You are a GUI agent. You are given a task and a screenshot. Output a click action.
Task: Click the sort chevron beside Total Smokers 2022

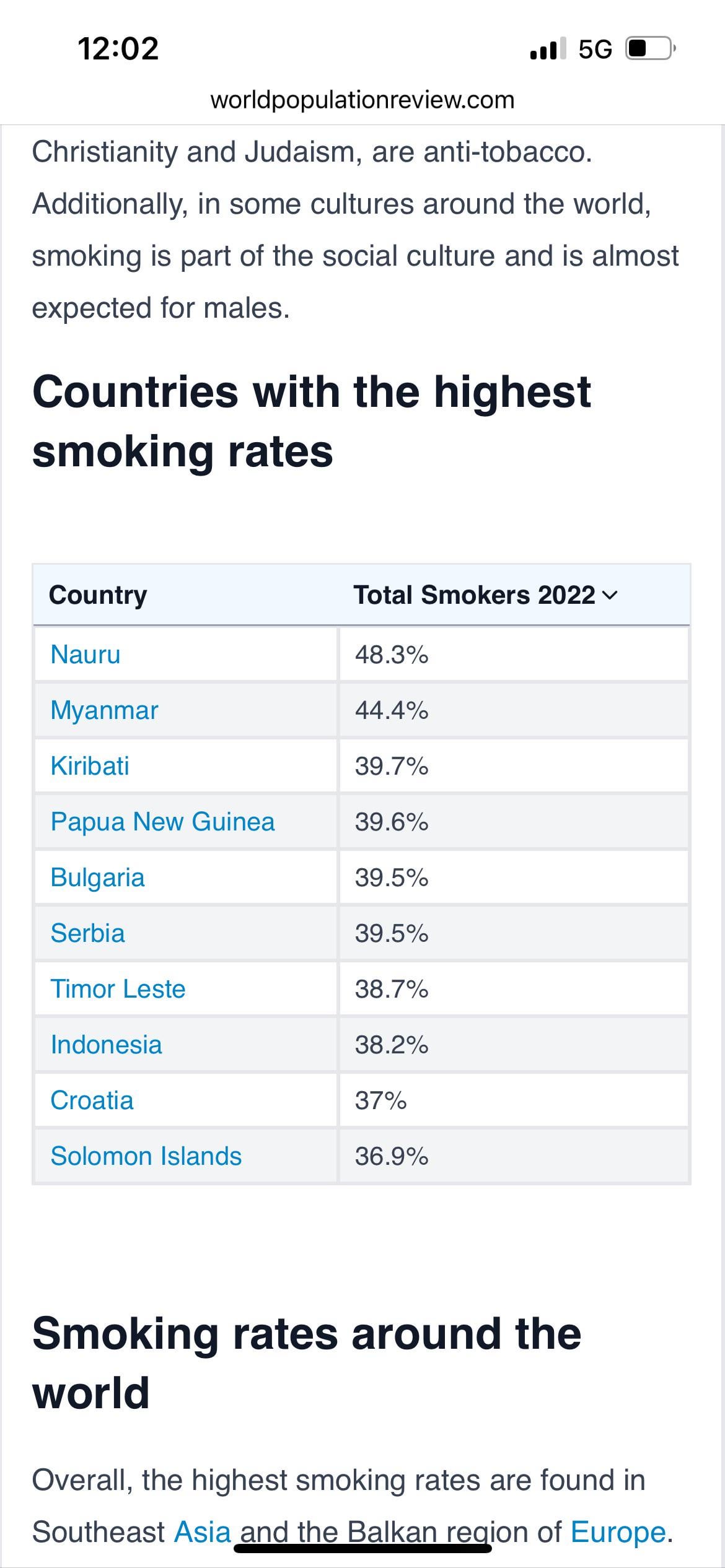610,595
